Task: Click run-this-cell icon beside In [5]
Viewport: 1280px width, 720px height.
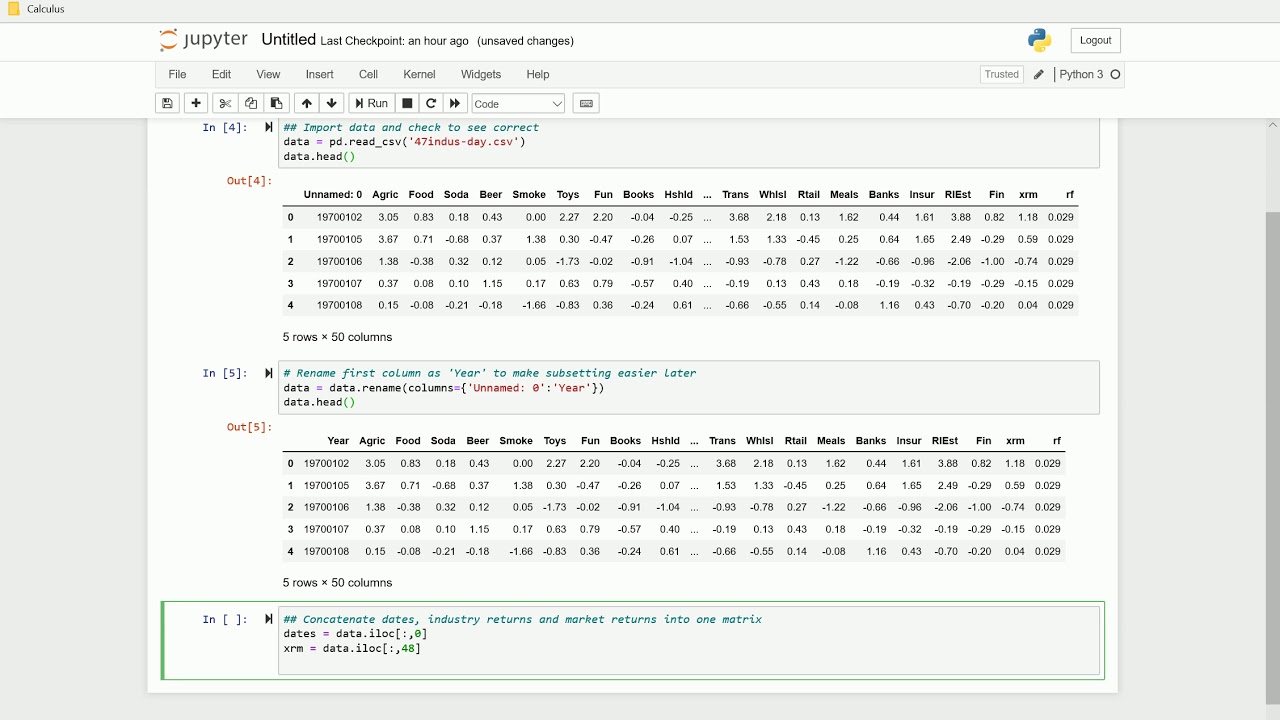Action: click(x=268, y=373)
